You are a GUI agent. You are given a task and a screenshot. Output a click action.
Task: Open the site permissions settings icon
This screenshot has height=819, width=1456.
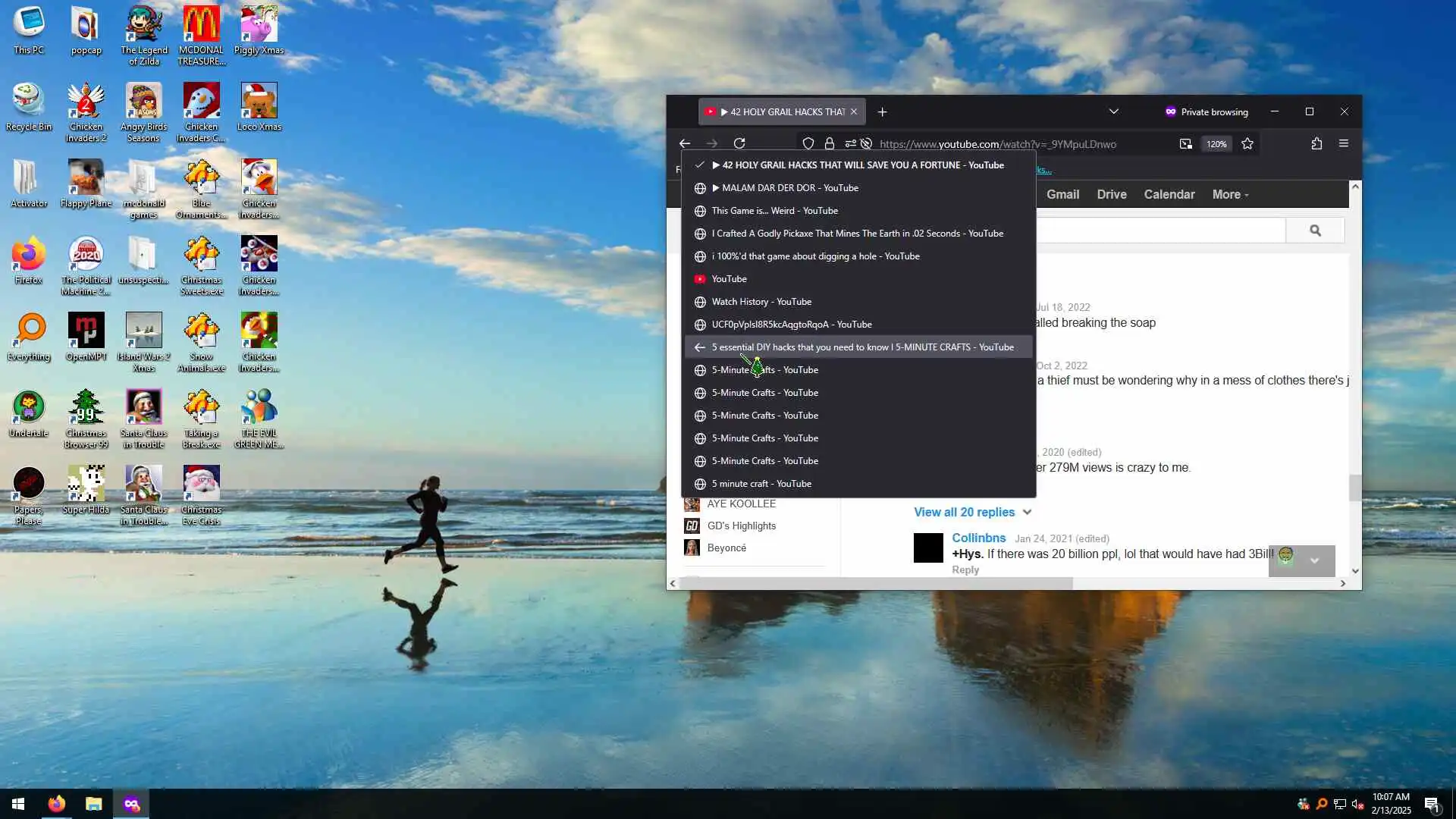pyautogui.click(x=850, y=144)
